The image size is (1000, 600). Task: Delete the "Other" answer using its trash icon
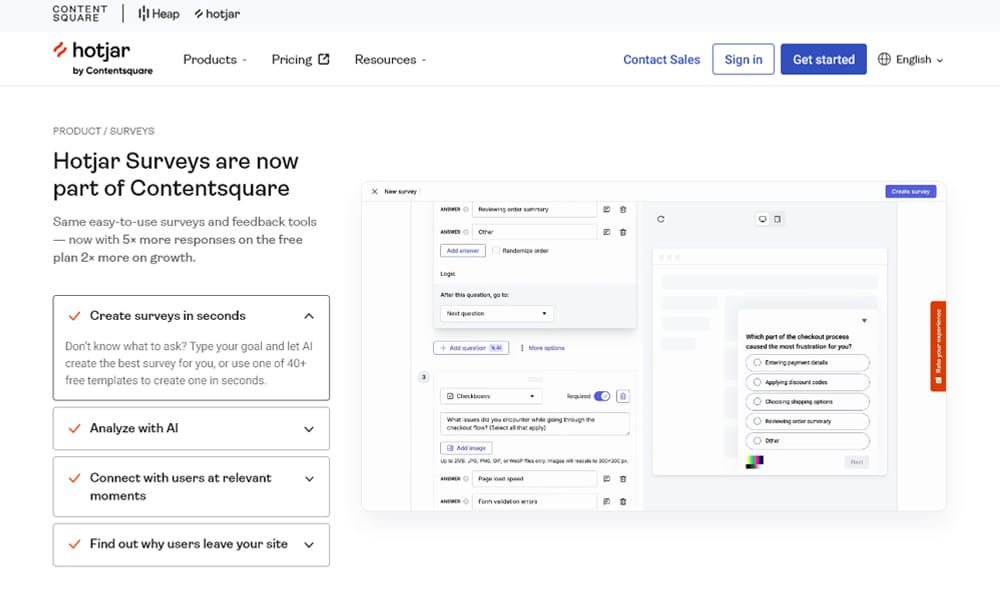[x=623, y=232]
